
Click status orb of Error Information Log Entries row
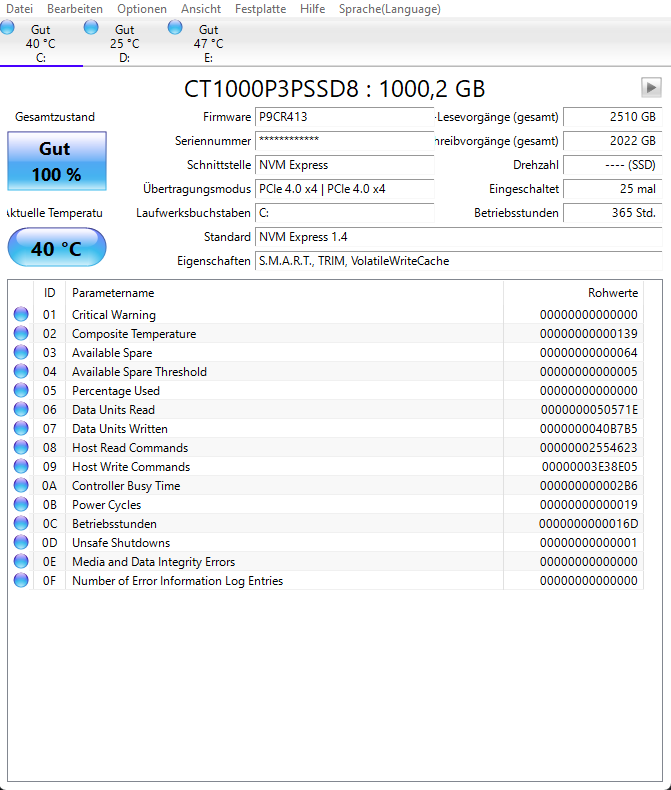pos(21,580)
